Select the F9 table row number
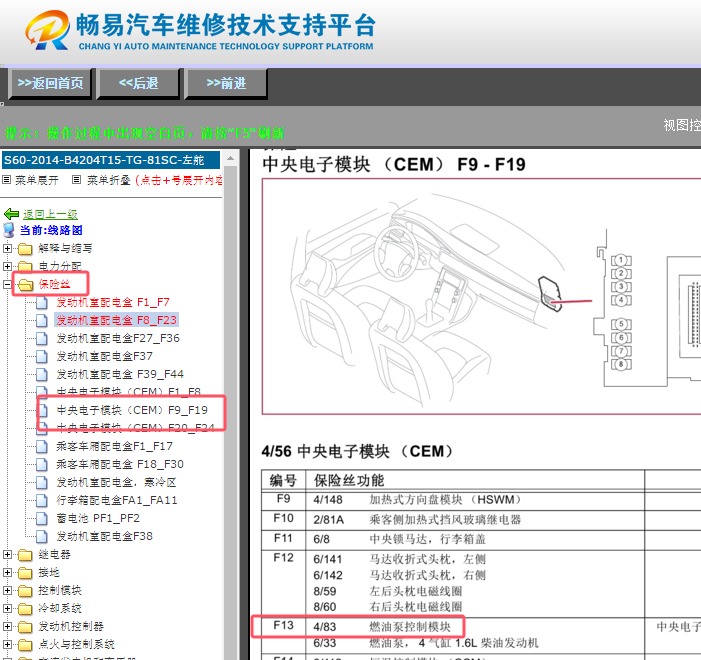The width and height of the screenshot is (701, 660). pos(284,499)
